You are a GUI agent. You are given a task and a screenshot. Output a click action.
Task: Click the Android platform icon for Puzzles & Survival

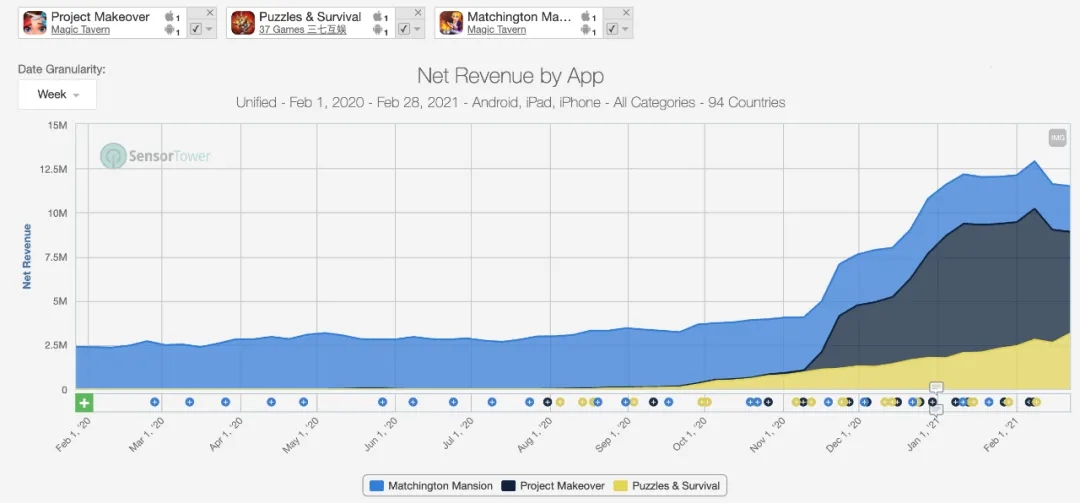(x=378, y=30)
